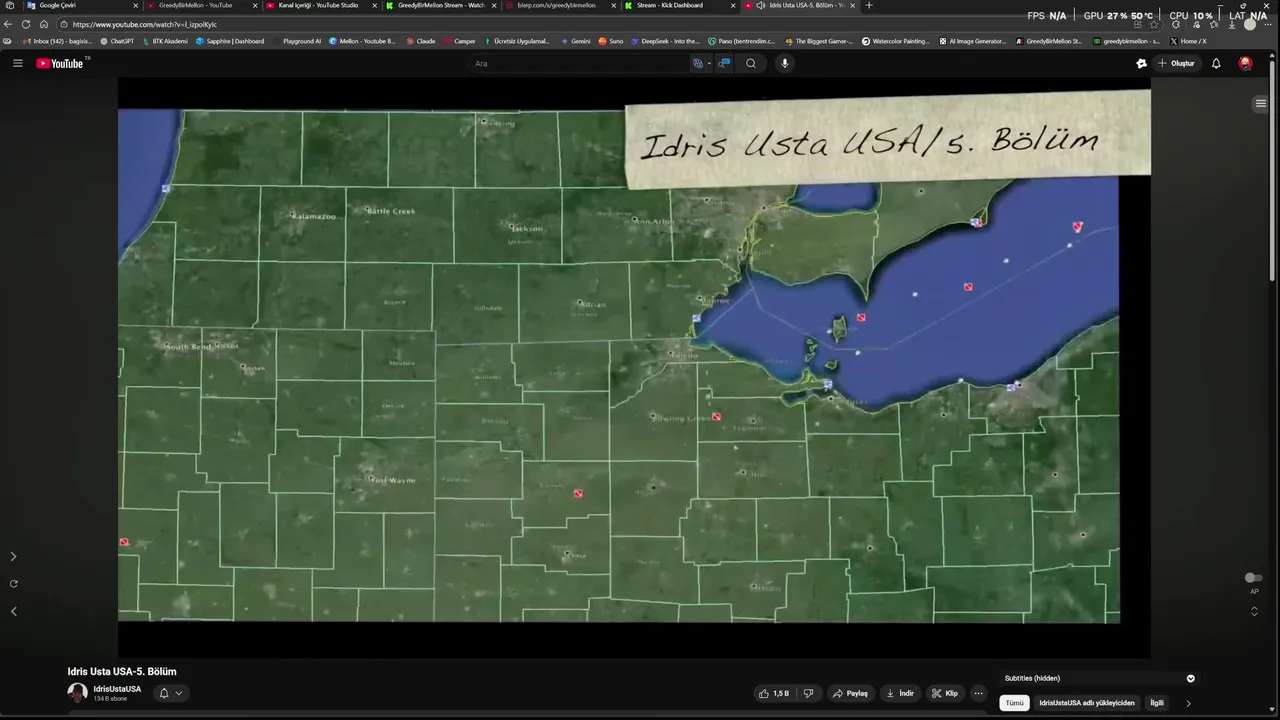Select the Tümü filter chip
The width and height of the screenshot is (1280, 720).
tap(1014, 703)
